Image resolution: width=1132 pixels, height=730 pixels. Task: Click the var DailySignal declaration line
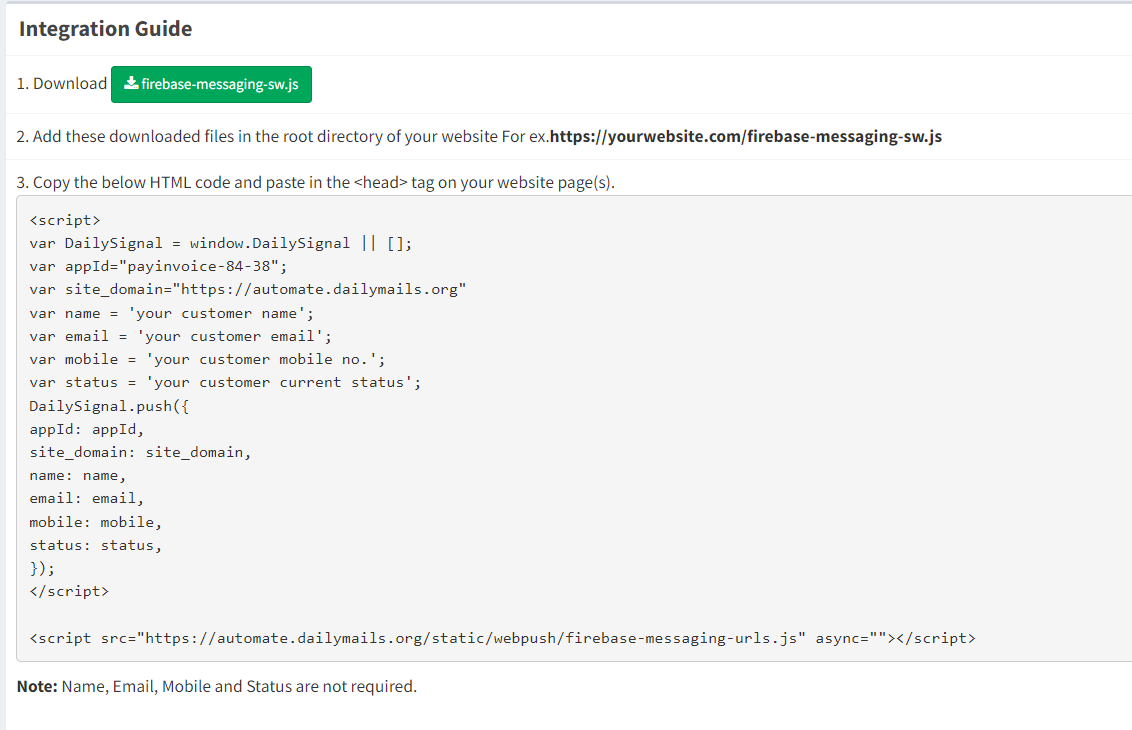(x=220, y=243)
